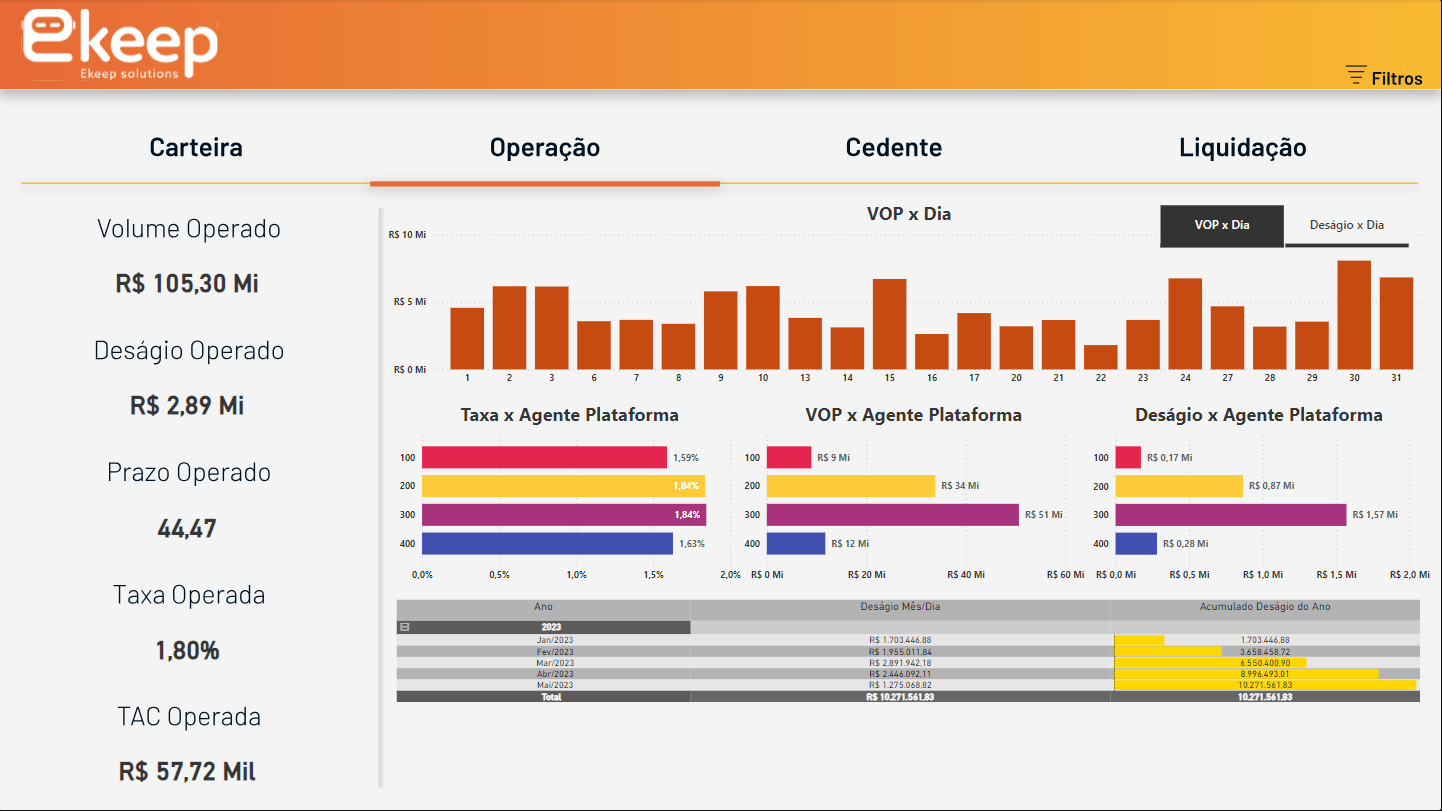Go to the Liquidação tab
Viewport: 1442px width, 811px height.
pos(1243,148)
